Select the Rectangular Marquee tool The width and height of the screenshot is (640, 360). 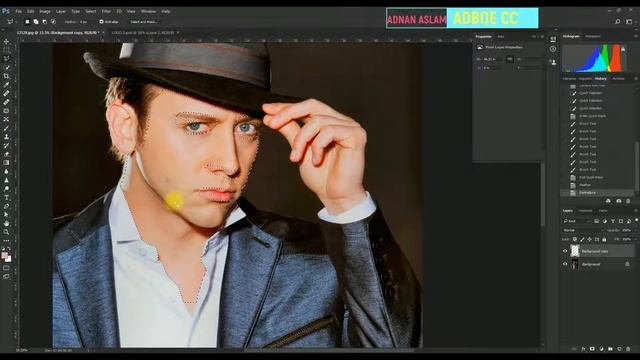pos(6,50)
